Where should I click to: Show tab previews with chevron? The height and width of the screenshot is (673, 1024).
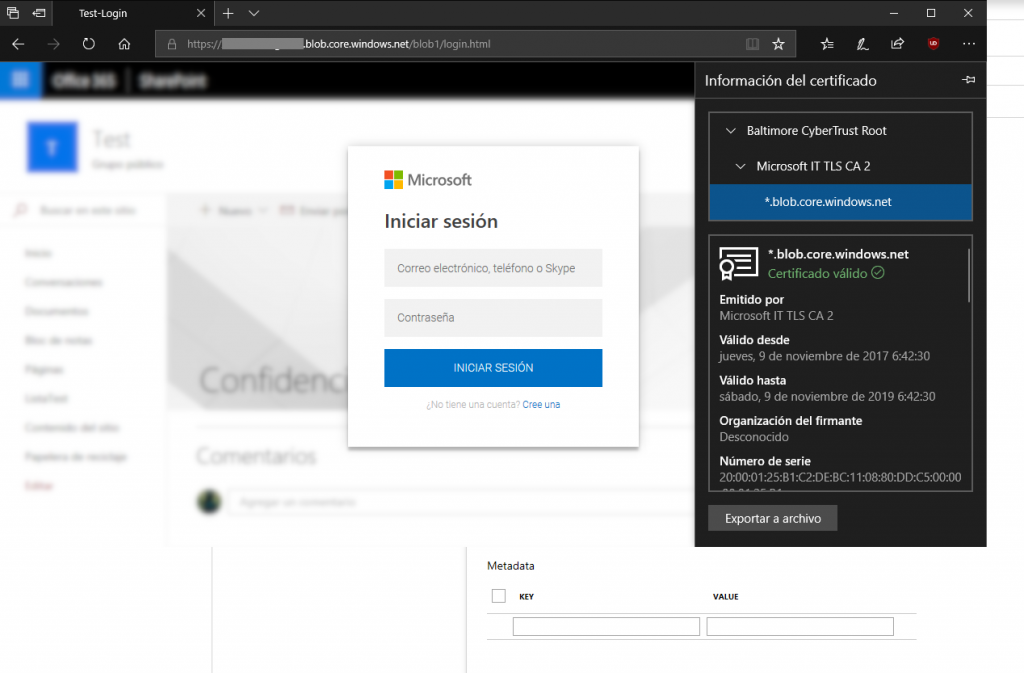click(254, 13)
